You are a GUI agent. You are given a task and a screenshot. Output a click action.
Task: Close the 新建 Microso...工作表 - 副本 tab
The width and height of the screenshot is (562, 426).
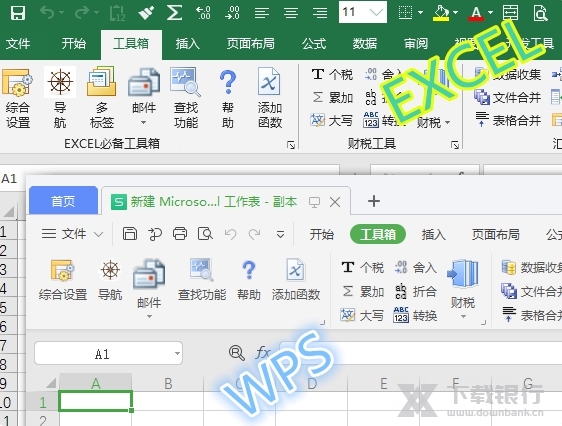335,202
